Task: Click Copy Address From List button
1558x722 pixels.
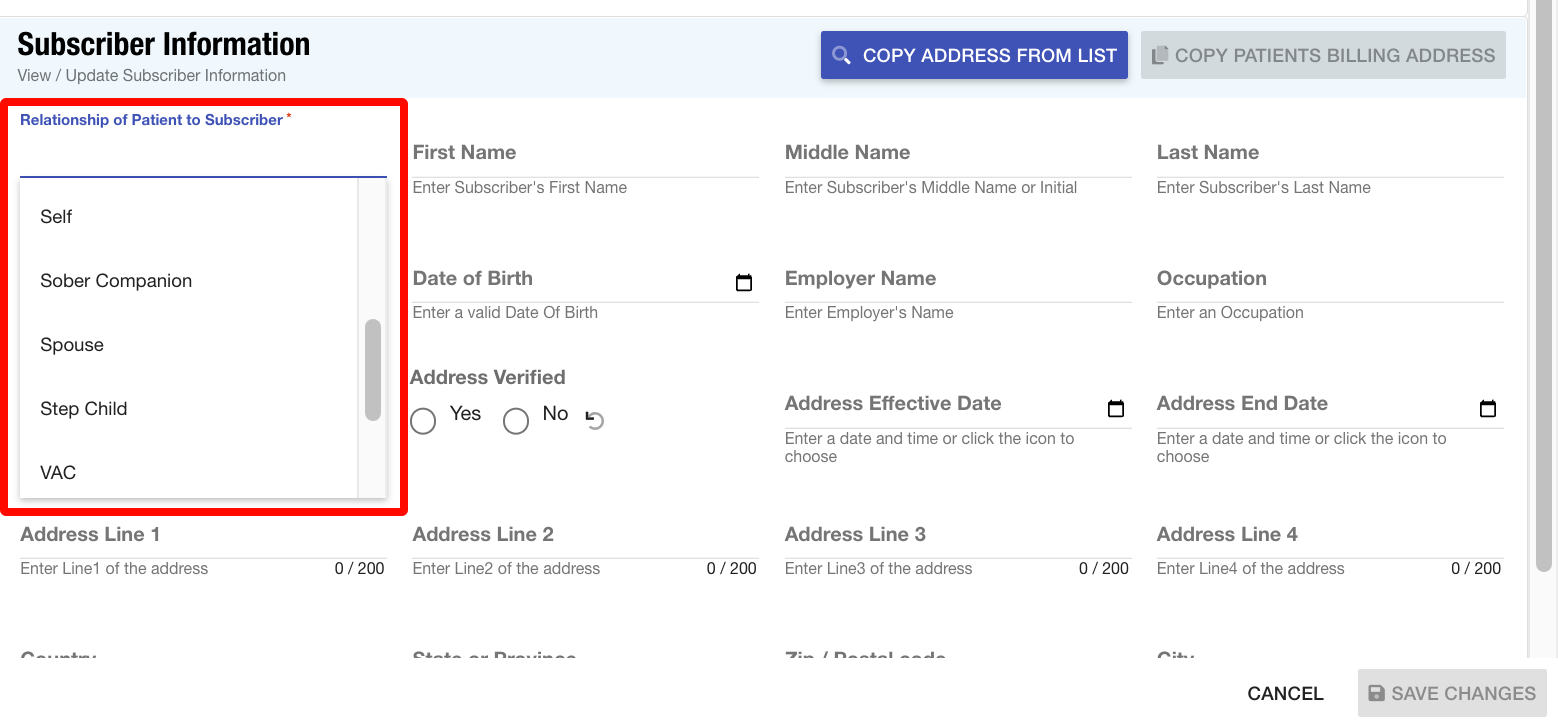Action: point(974,56)
